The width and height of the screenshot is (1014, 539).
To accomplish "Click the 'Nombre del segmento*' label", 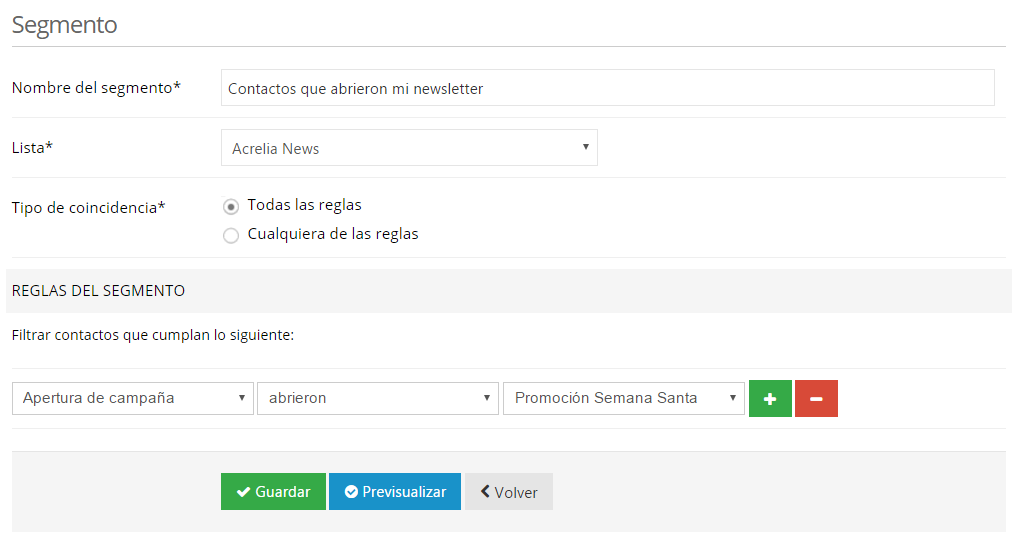I will click(96, 88).
